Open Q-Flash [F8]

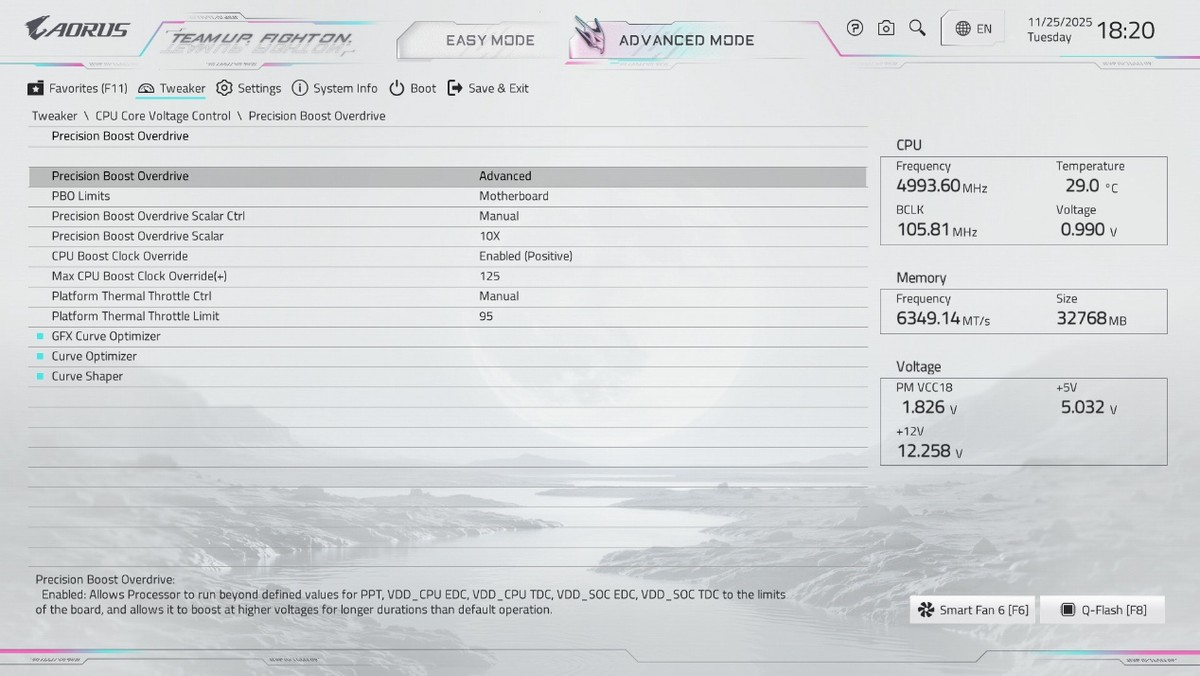coord(1103,609)
